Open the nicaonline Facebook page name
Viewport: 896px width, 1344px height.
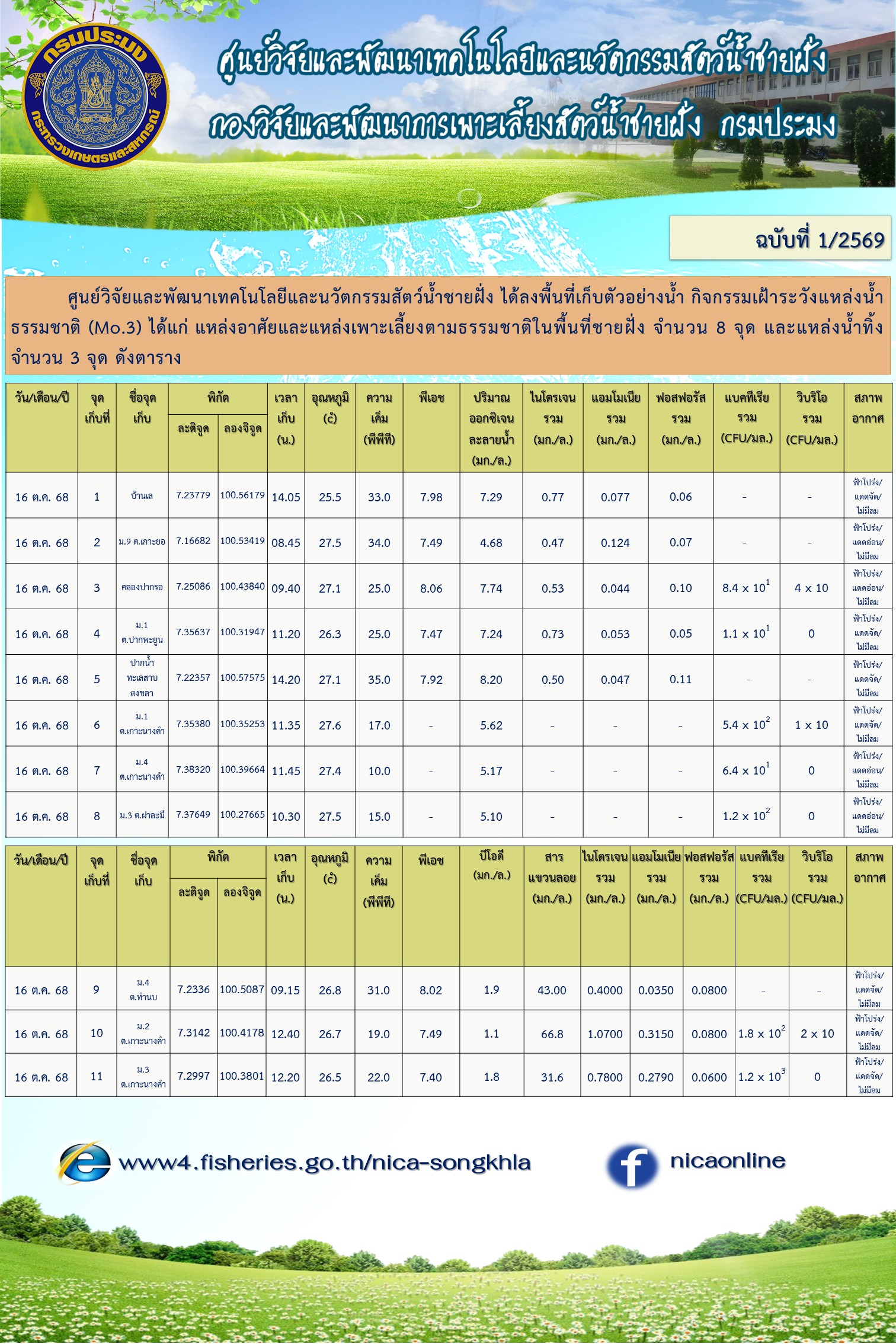click(x=728, y=1160)
